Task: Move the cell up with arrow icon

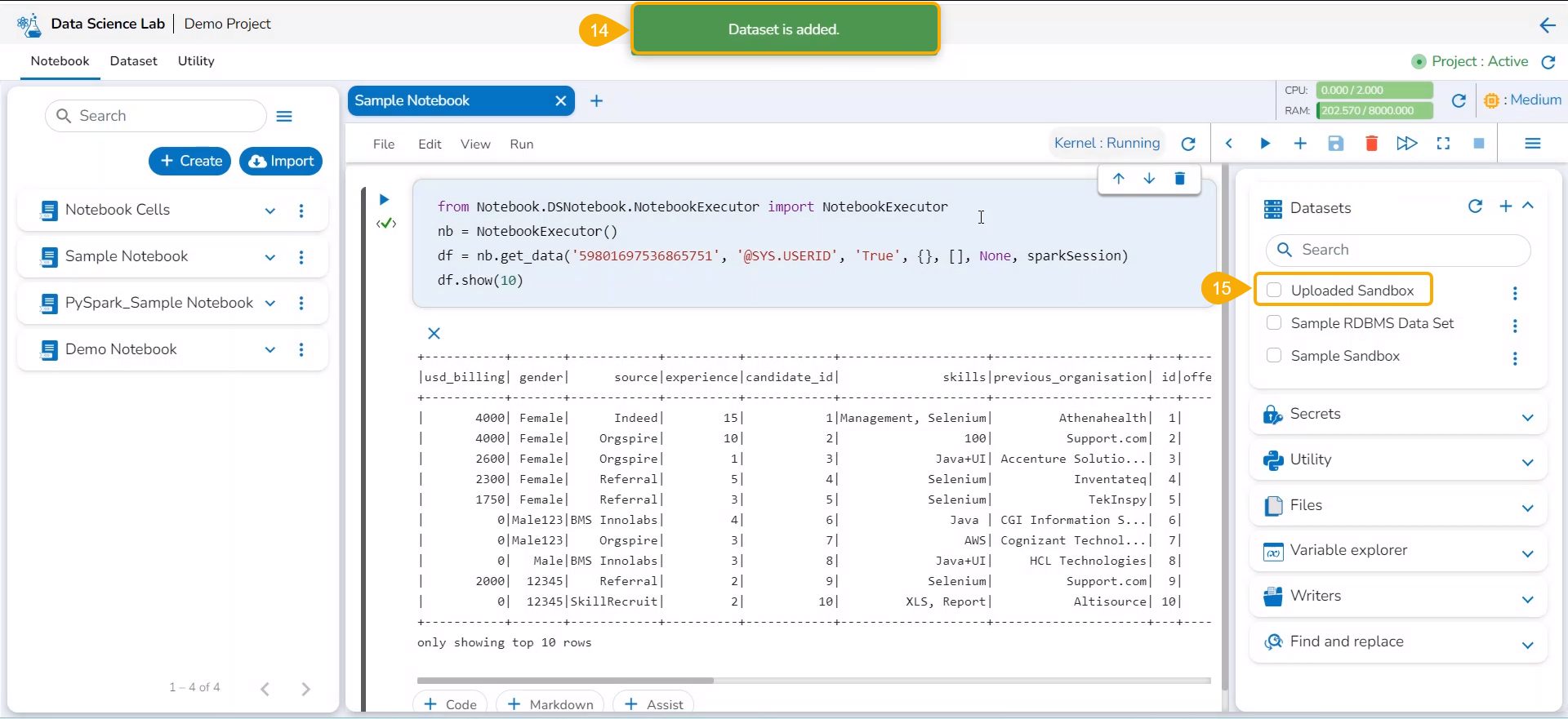Action: coord(1119,179)
